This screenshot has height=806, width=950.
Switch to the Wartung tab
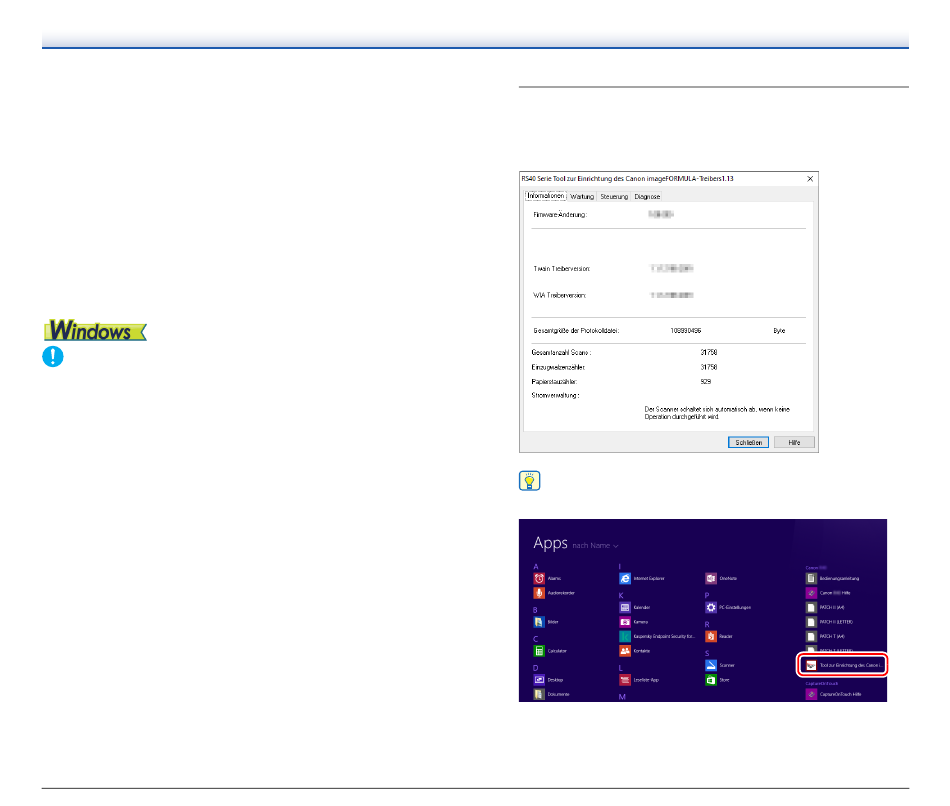point(582,196)
